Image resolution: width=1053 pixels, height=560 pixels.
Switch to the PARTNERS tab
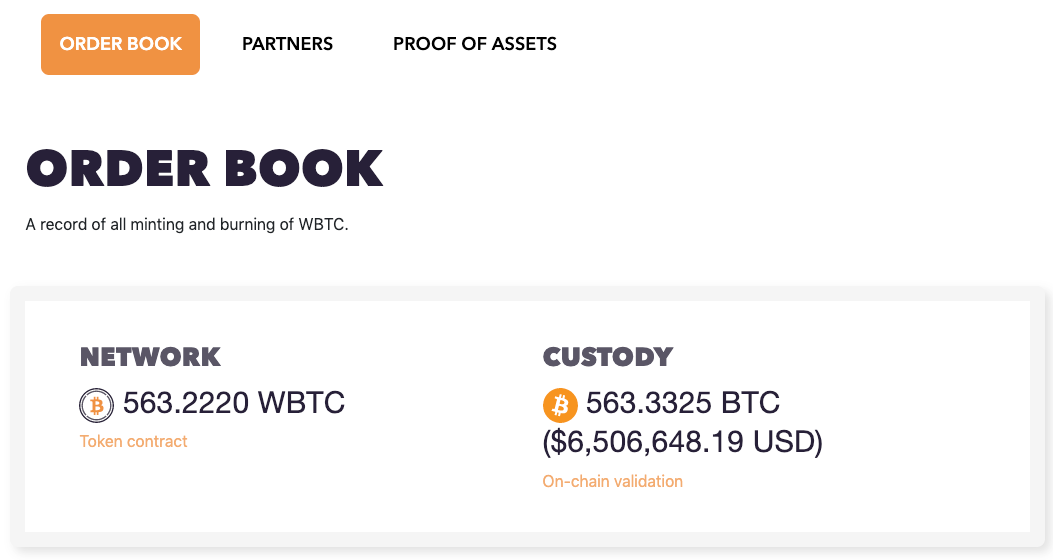tap(287, 44)
